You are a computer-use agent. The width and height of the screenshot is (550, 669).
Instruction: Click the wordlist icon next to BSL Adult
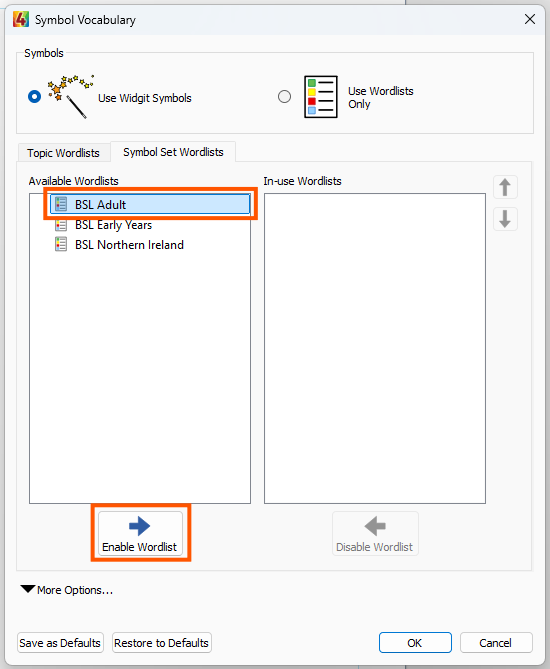click(x=61, y=204)
